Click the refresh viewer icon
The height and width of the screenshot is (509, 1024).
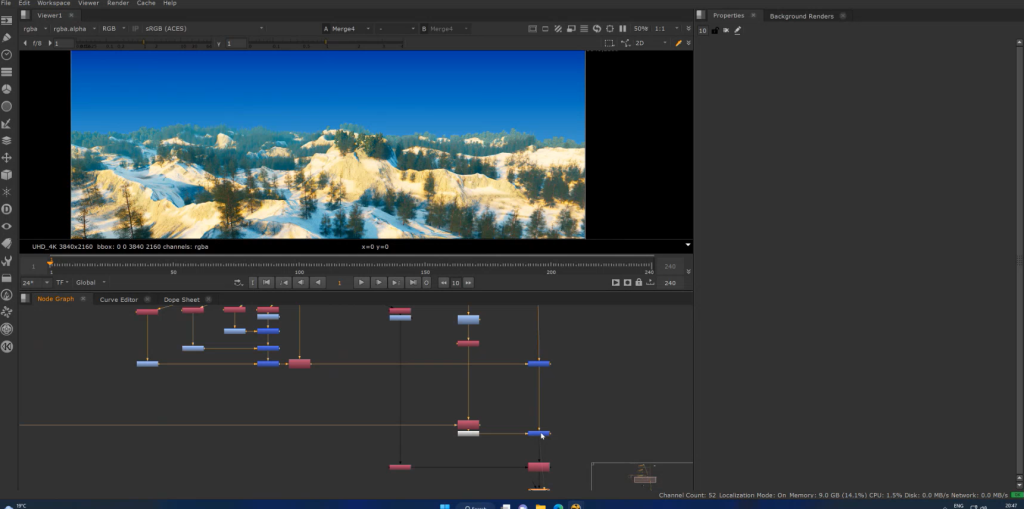tap(597, 29)
